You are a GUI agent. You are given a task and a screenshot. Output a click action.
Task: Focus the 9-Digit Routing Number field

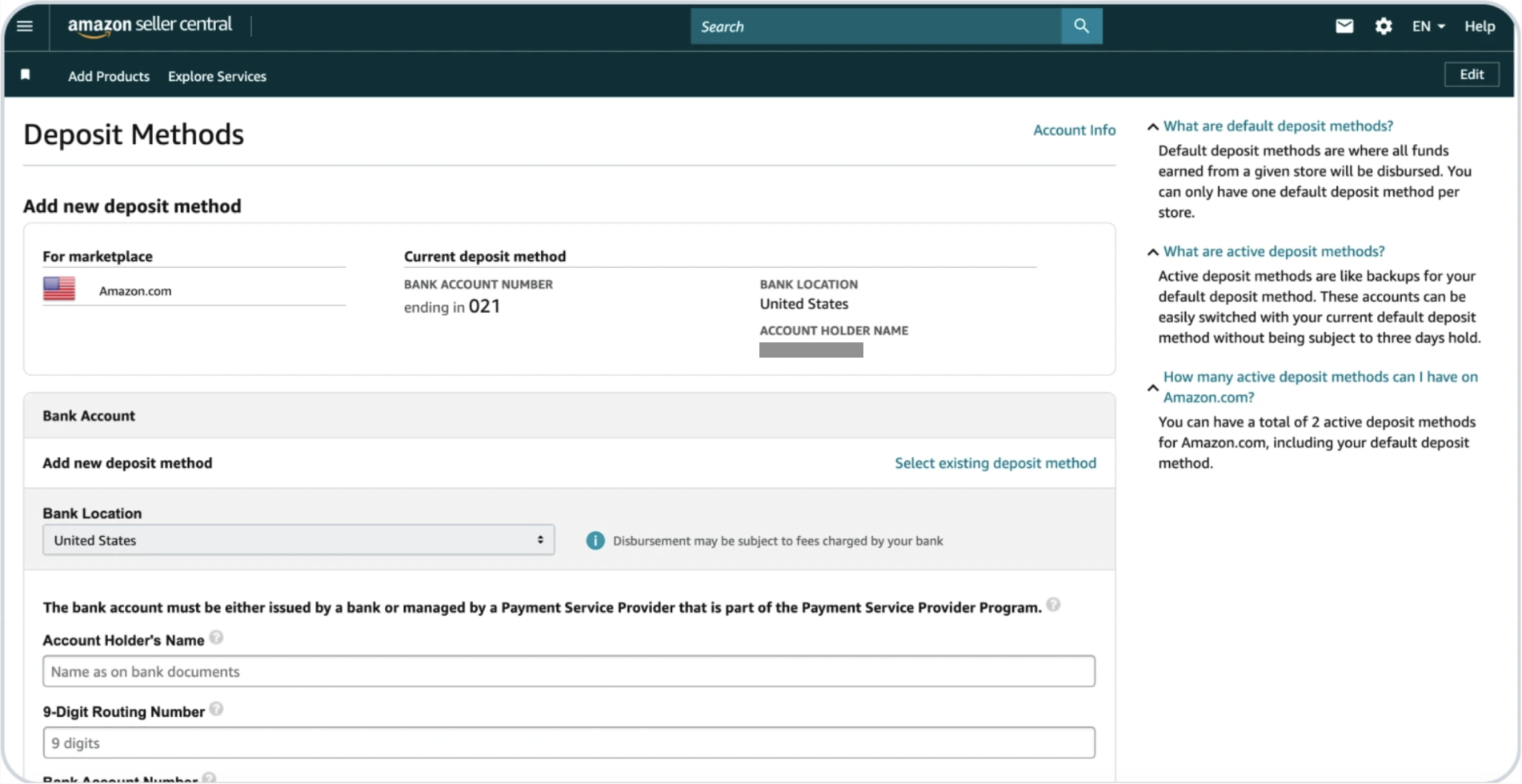(569, 742)
